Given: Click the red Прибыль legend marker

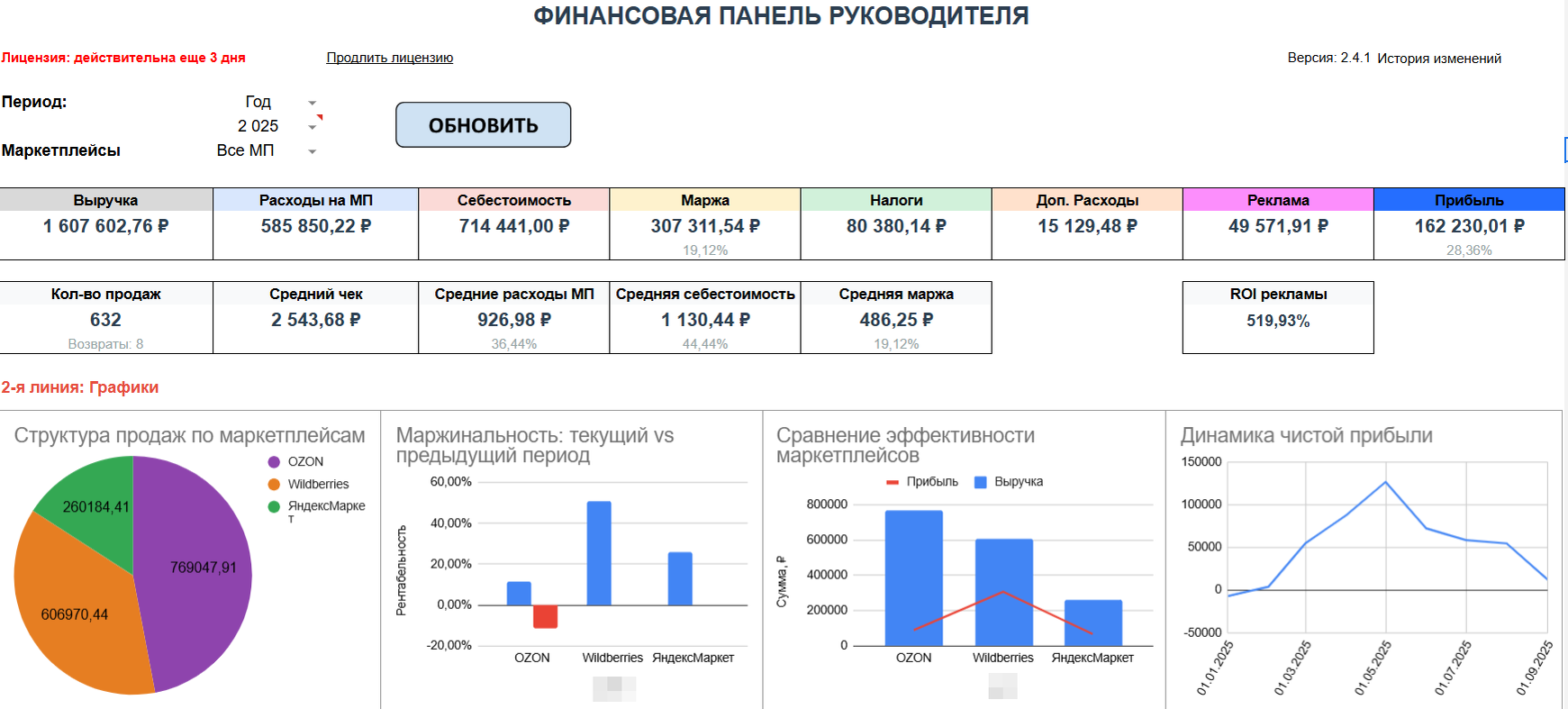Looking at the screenshot, I should 893,483.
